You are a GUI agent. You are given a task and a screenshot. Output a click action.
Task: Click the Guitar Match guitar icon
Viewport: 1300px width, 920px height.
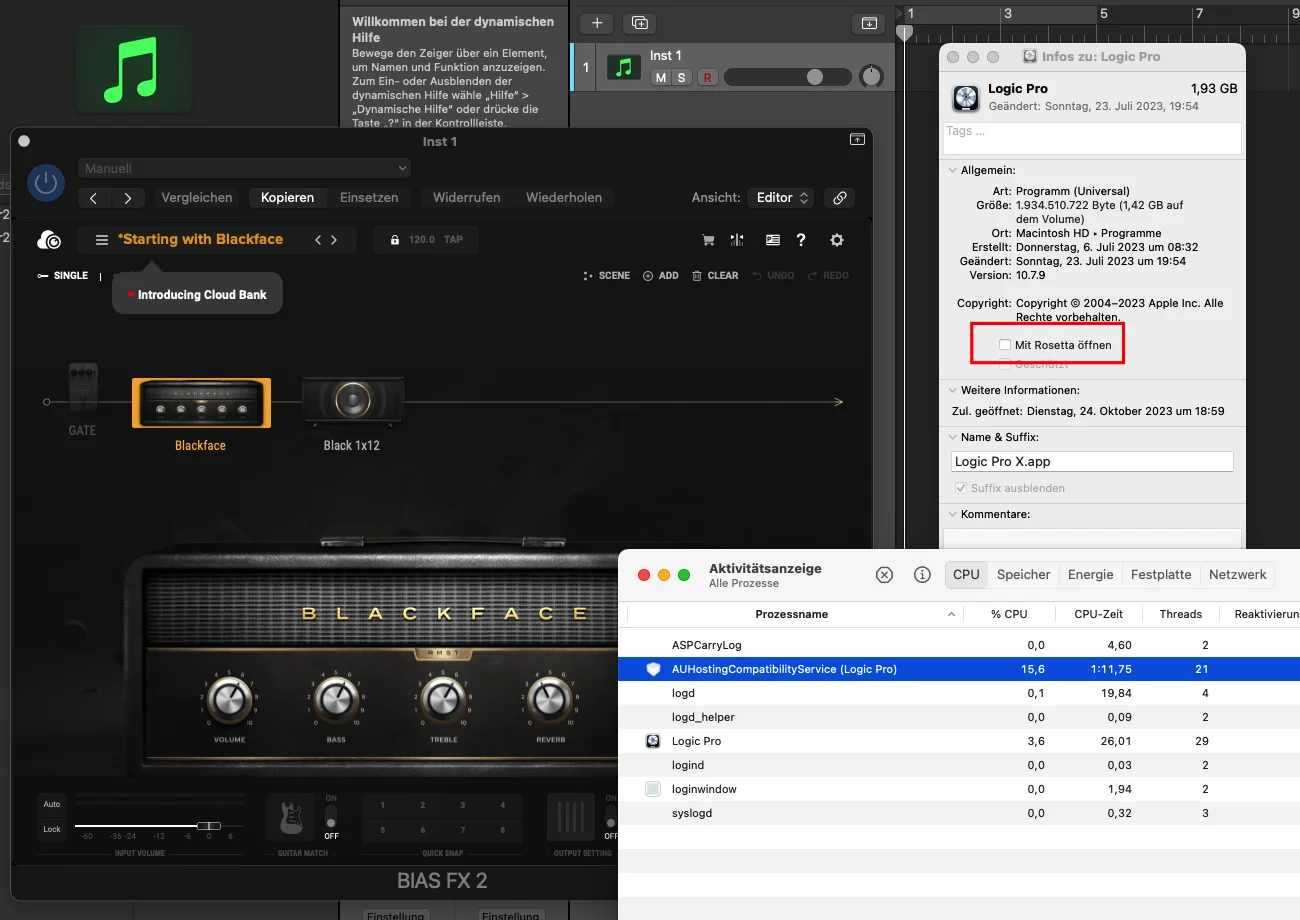point(290,818)
